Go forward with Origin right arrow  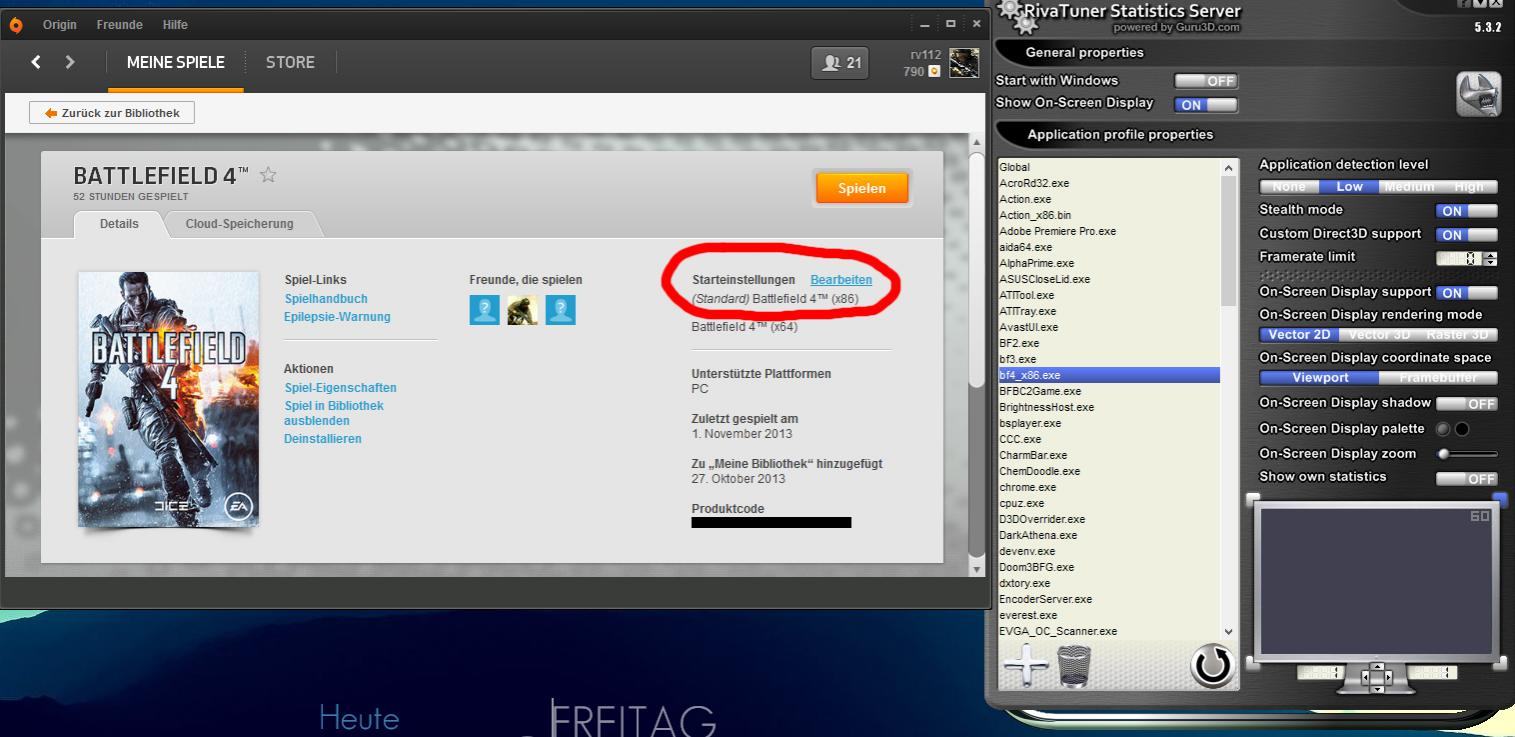(x=70, y=62)
